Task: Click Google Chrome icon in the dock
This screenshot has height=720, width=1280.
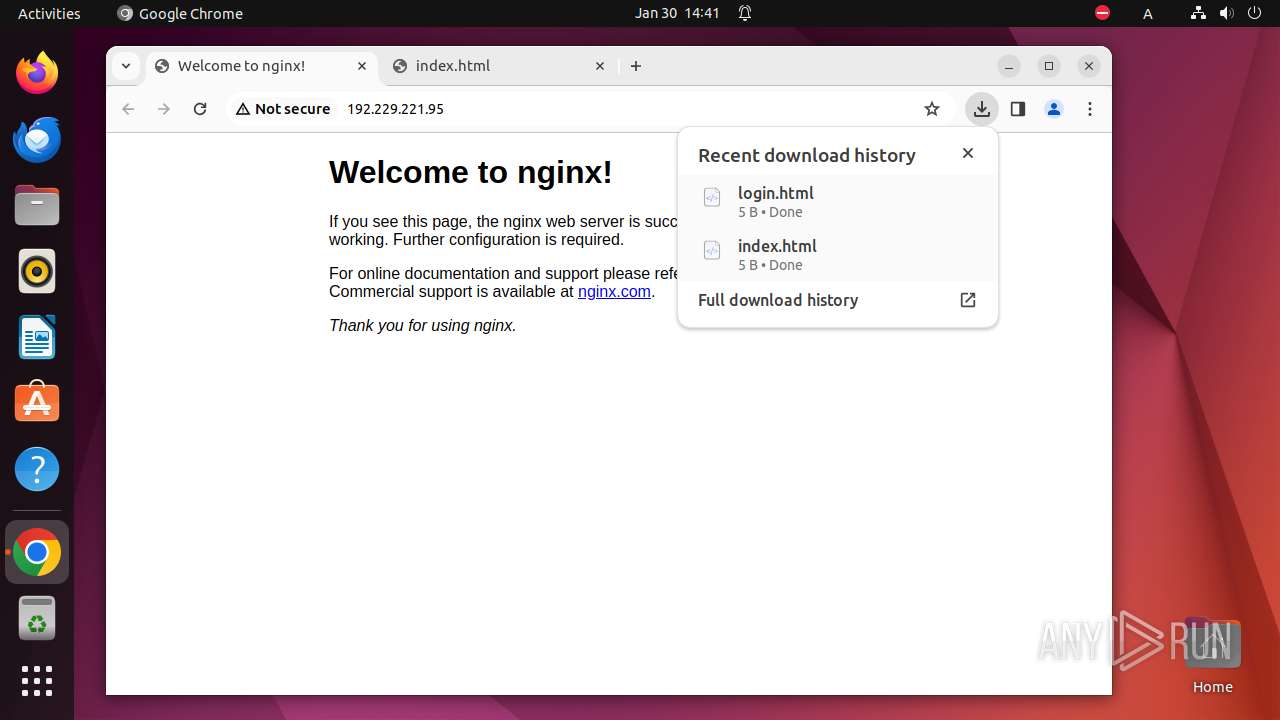Action: [37, 552]
